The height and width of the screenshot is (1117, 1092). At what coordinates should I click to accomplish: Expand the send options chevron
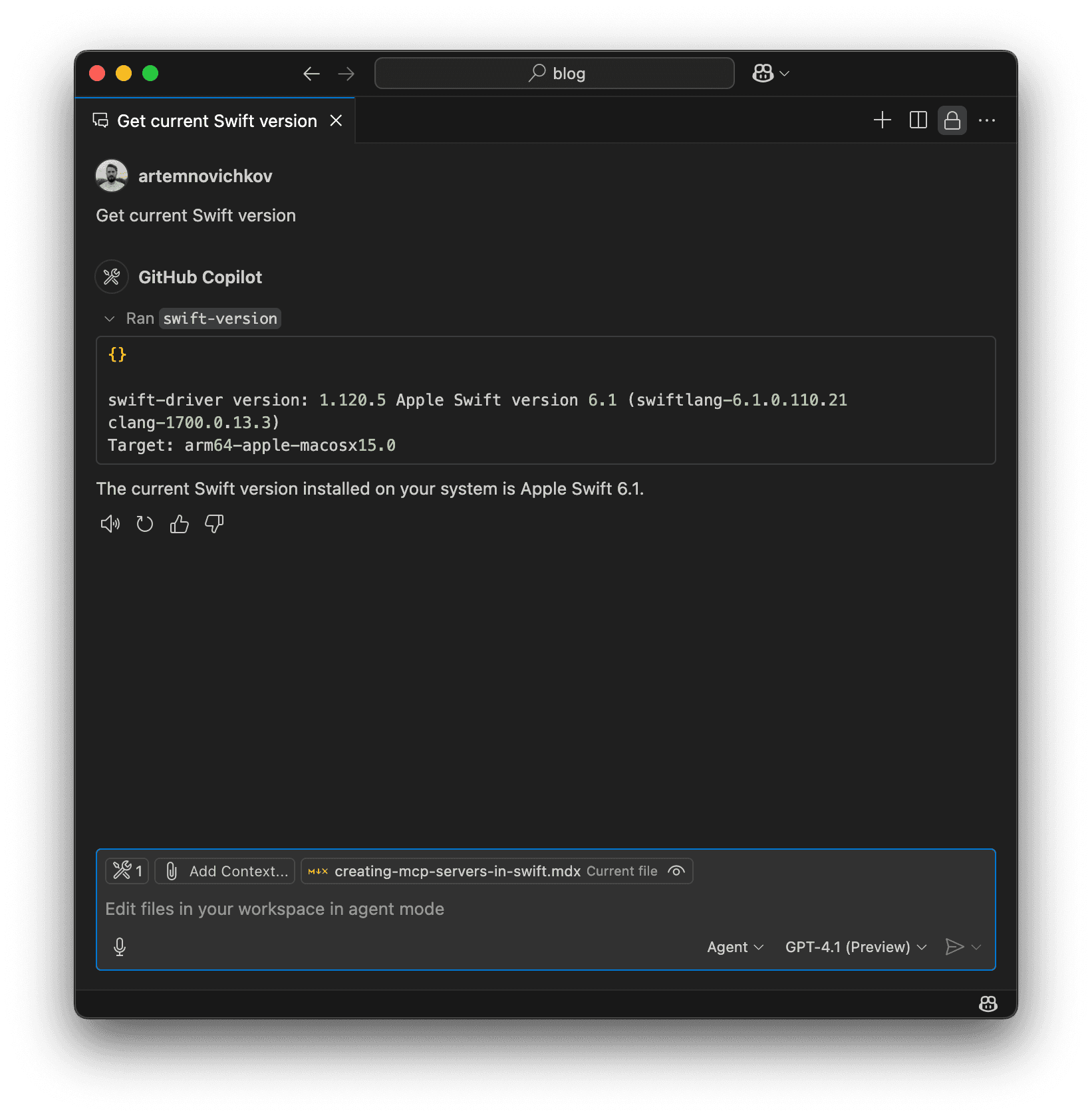coord(976,947)
